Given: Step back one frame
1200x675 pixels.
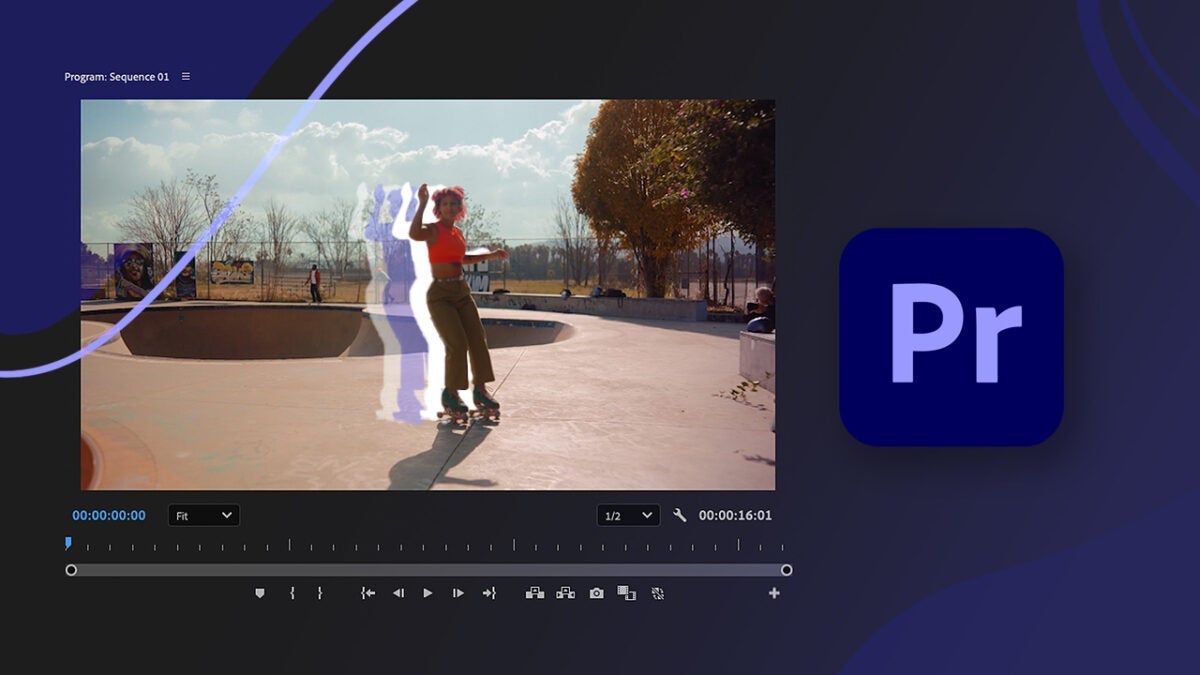Looking at the screenshot, I should click(398, 593).
